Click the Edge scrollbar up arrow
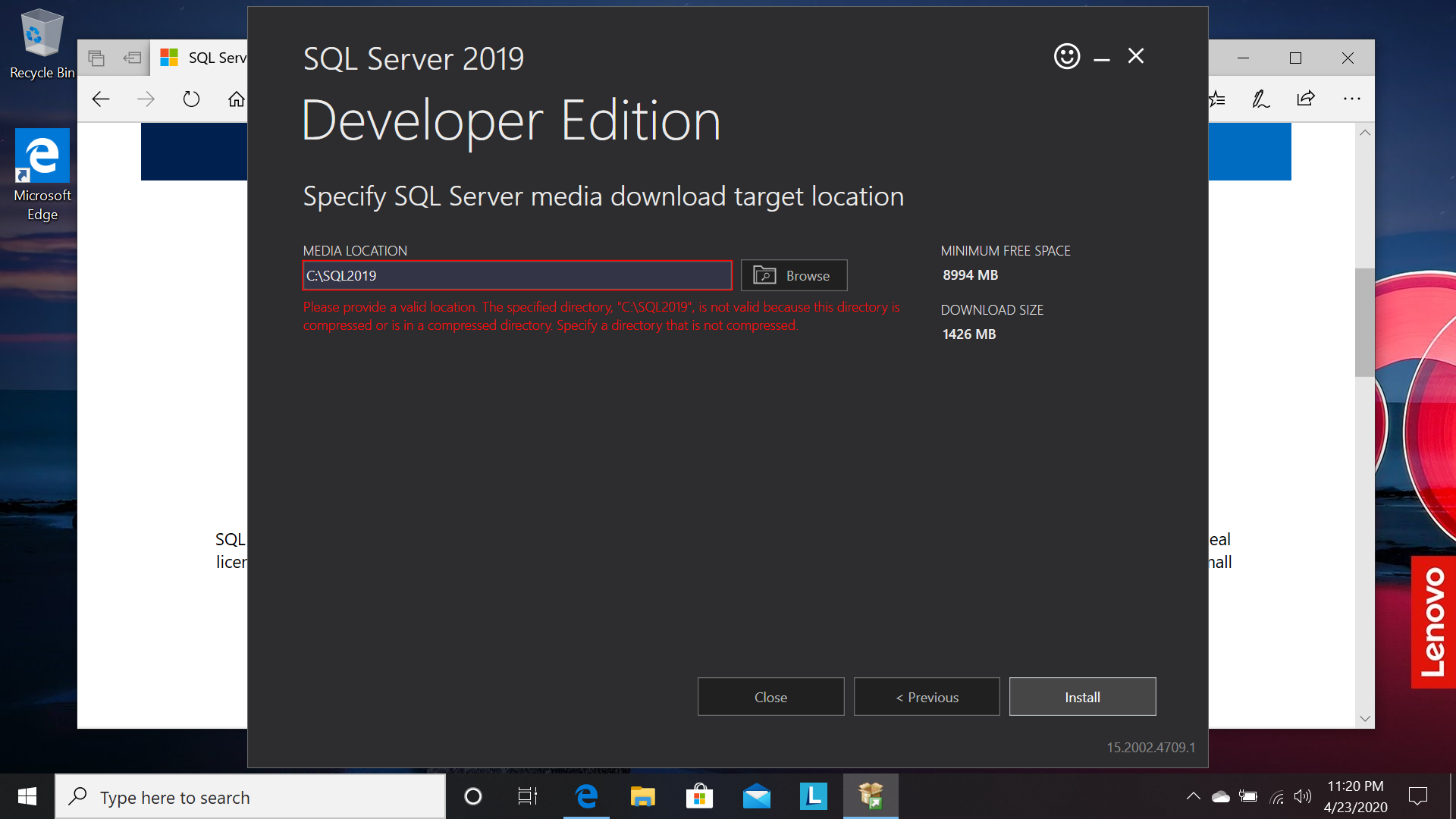1456x819 pixels. 1365,133
